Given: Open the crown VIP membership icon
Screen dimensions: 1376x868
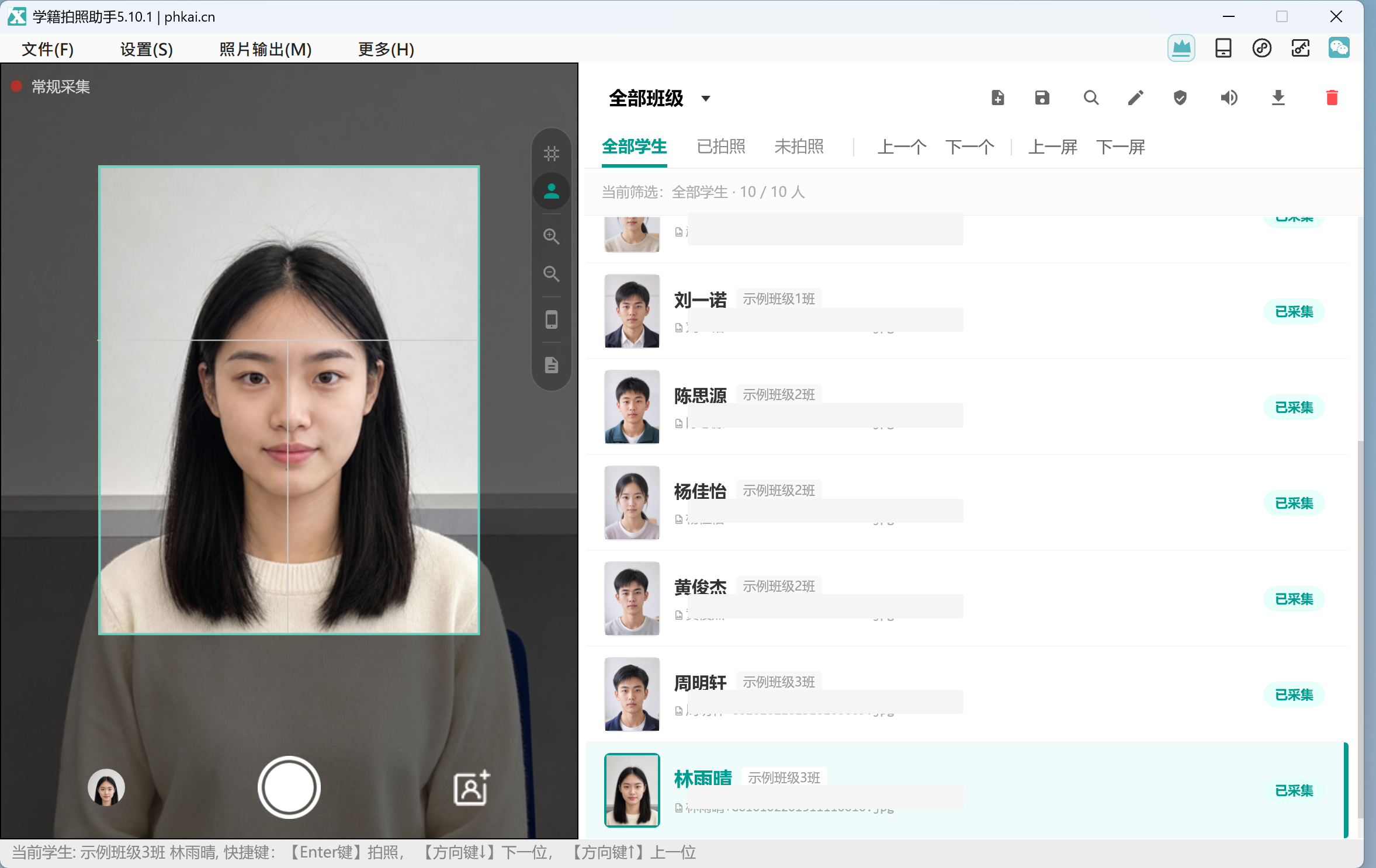Looking at the screenshot, I should point(1181,48).
